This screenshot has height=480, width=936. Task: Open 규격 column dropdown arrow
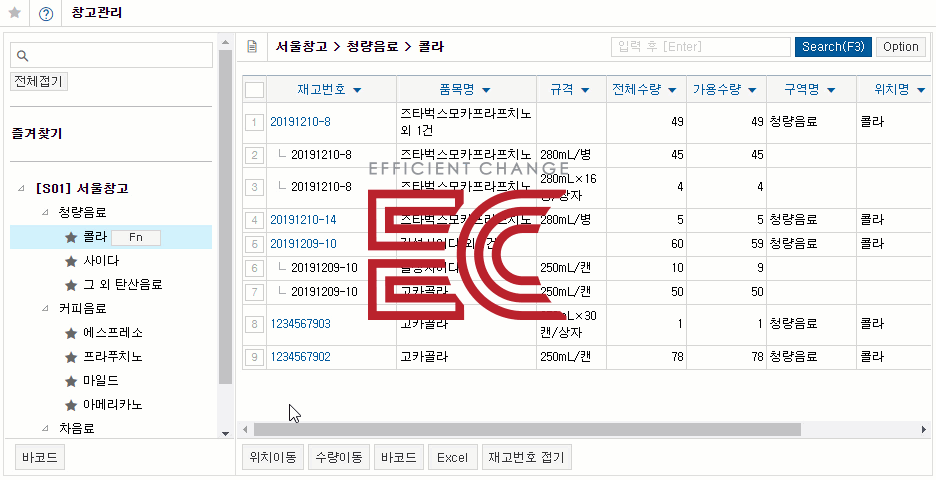585,90
